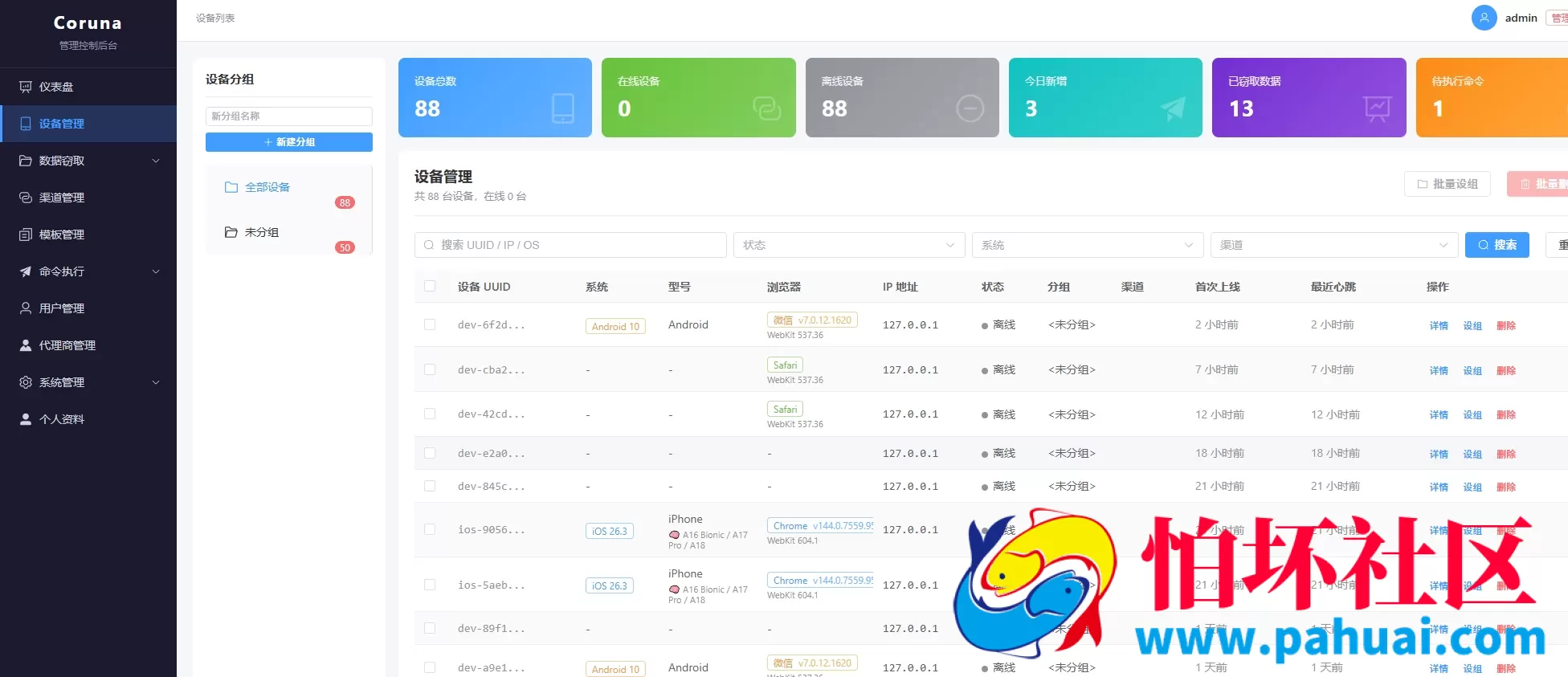The image size is (1568, 677).
Task: Open the 仪表盘 dashboard menu item
Action: 88,87
